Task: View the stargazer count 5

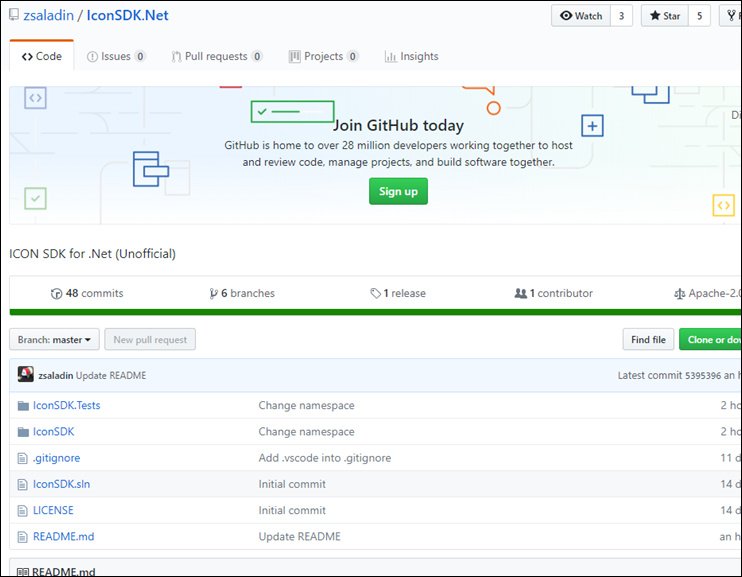Action: point(699,16)
